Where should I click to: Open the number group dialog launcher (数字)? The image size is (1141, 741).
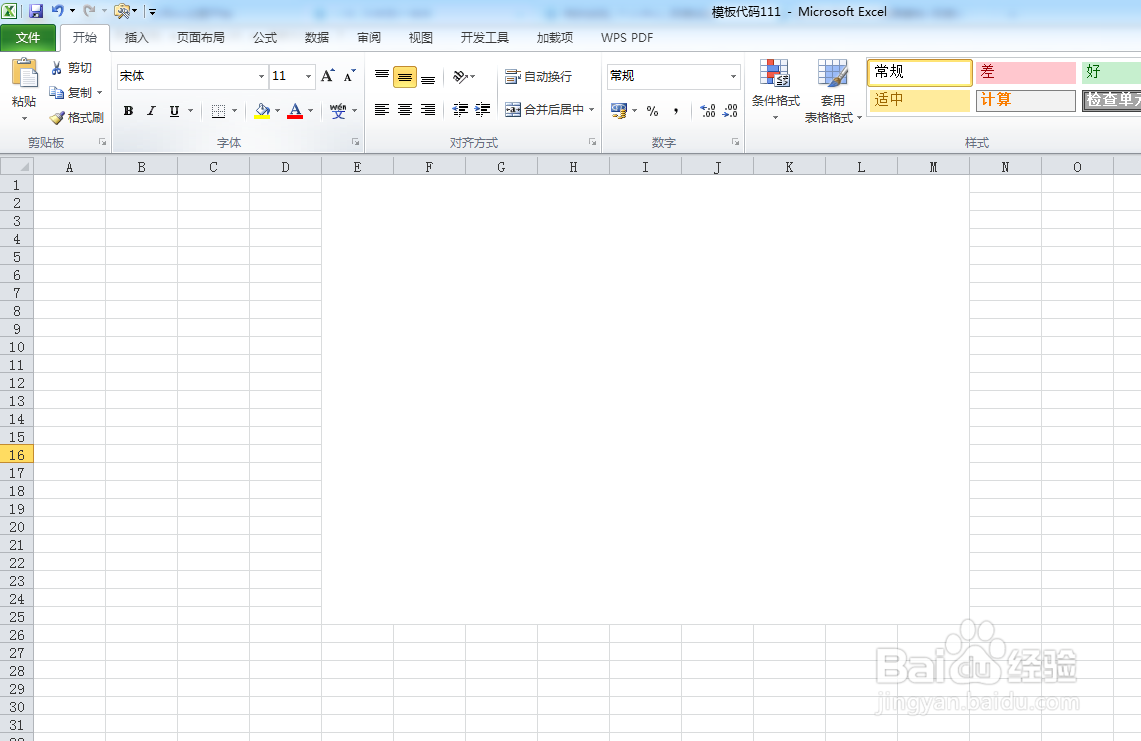(735, 142)
